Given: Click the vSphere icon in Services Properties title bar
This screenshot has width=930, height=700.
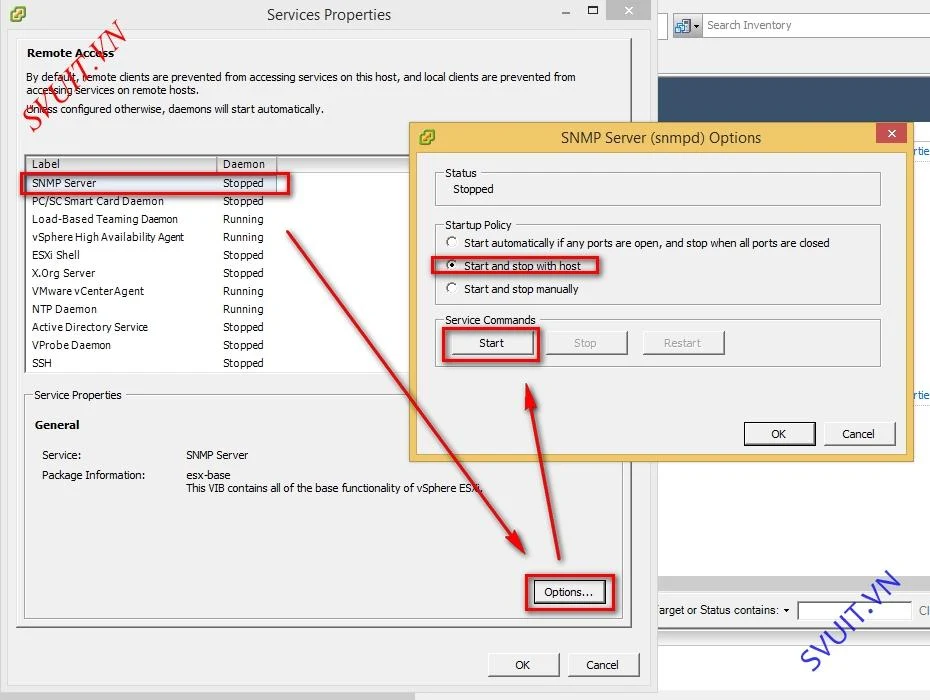Looking at the screenshot, I should [18, 14].
